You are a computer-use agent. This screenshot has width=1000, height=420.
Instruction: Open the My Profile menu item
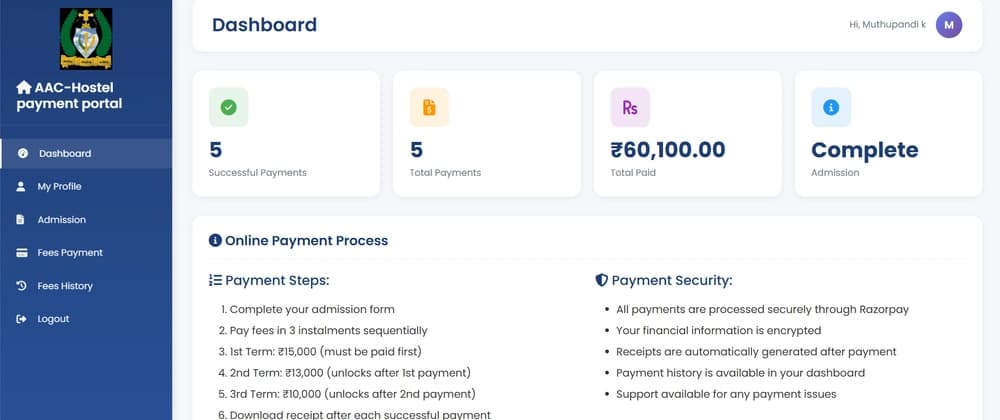click(59, 186)
